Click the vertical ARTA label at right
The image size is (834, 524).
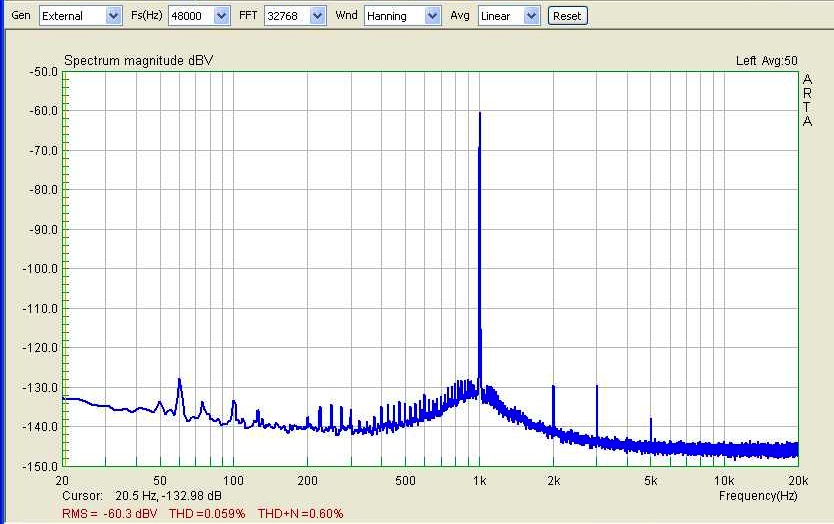click(807, 101)
